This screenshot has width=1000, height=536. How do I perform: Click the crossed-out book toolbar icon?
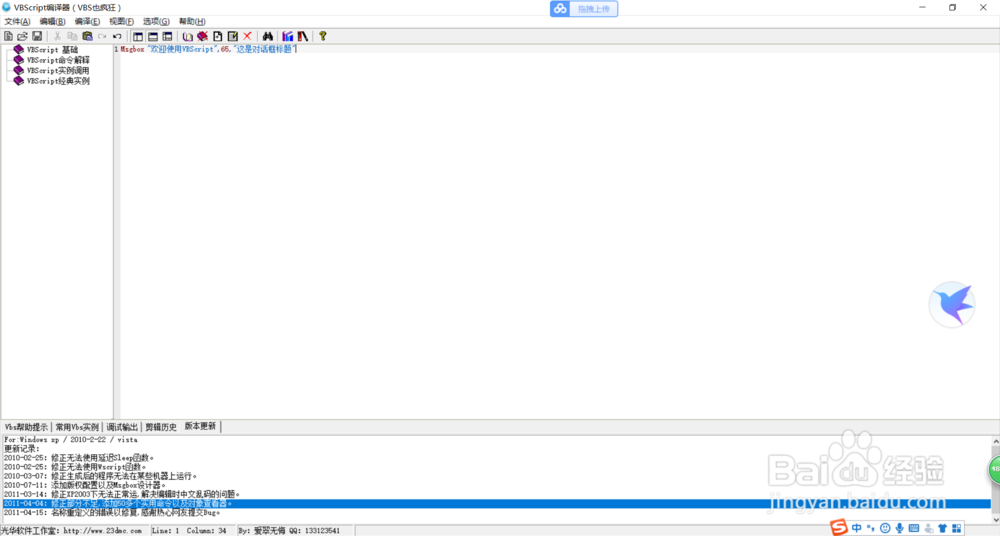[x=203, y=36]
